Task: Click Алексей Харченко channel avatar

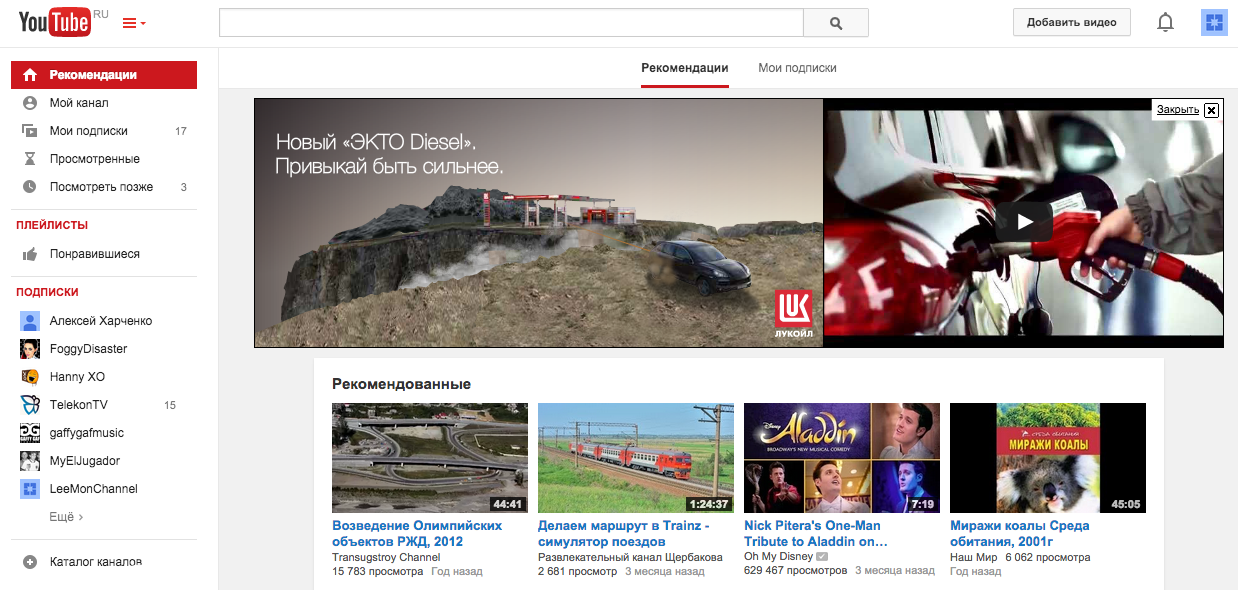Action: (30, 321)
